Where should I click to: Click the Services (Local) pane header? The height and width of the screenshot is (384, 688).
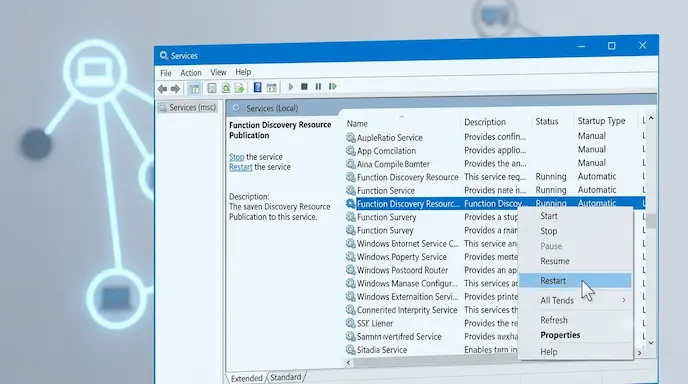pyautogui.click(x=272, y=108)
